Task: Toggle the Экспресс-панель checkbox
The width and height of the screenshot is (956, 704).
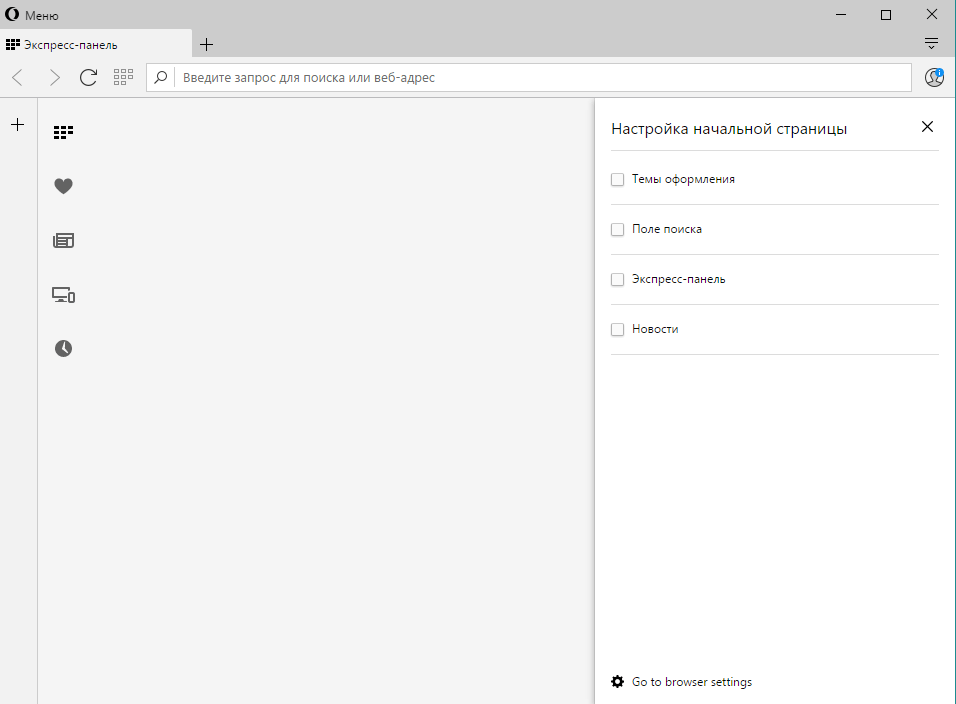Action: pos(618,280)
